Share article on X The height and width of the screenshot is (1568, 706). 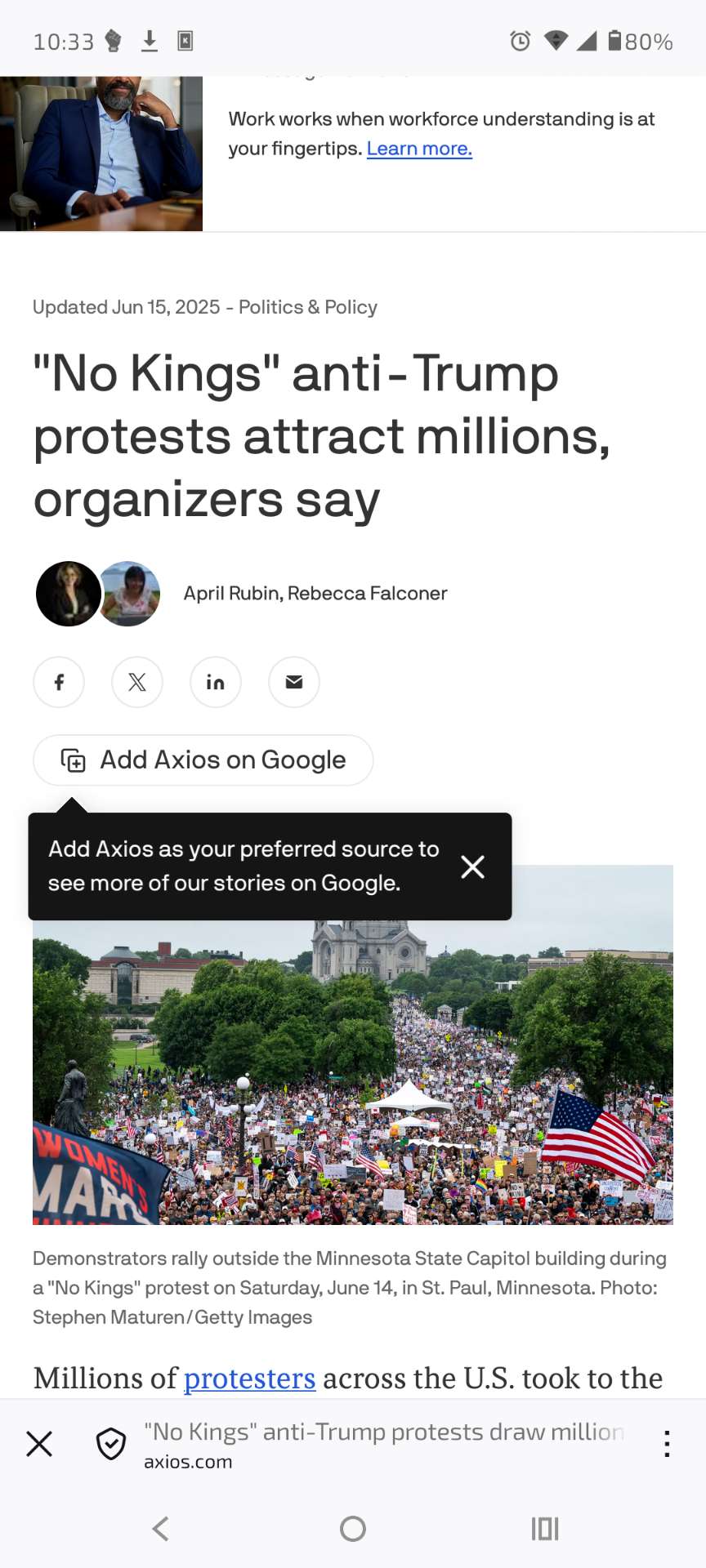pos(137,682)
